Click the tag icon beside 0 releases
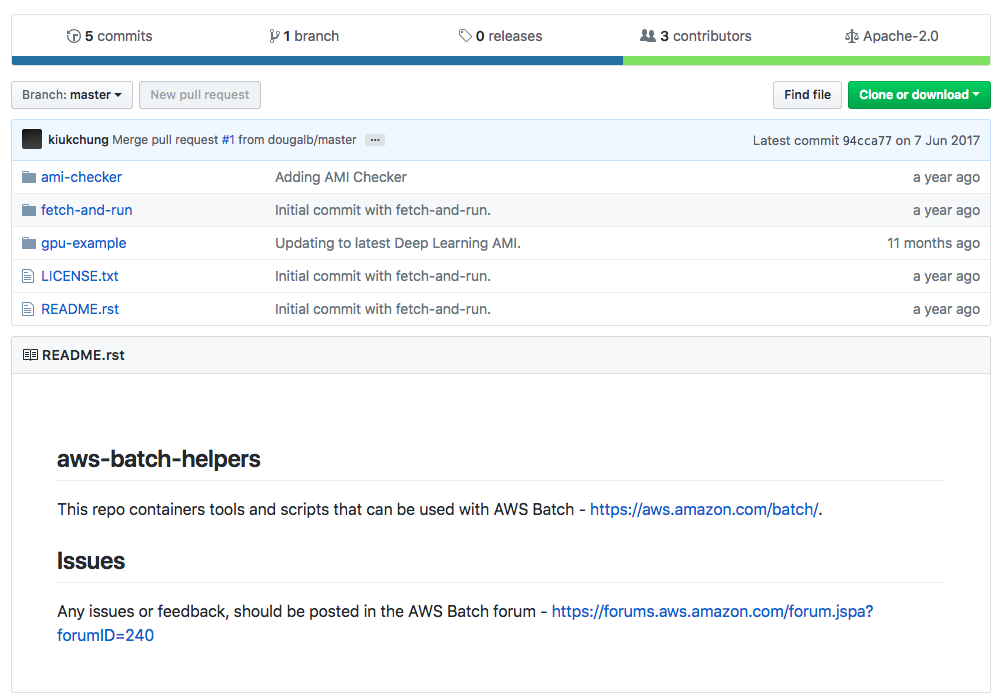The height and width of the screenshot is (694, 1004). coord(465,36)
